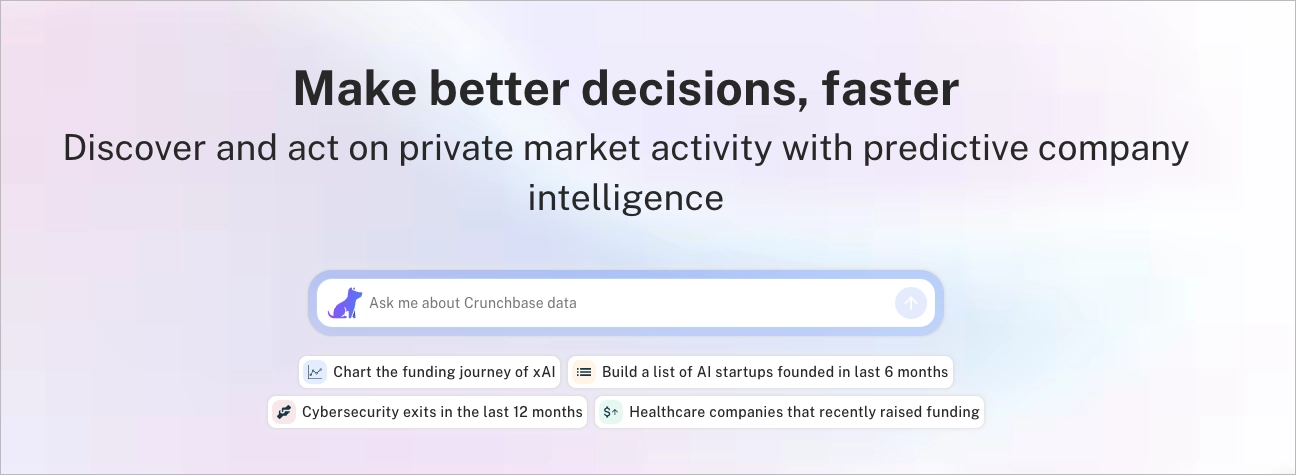This screenshot has height=475, width=1296.
Task: Click the purple dog mascot icon
Action: 343,303
